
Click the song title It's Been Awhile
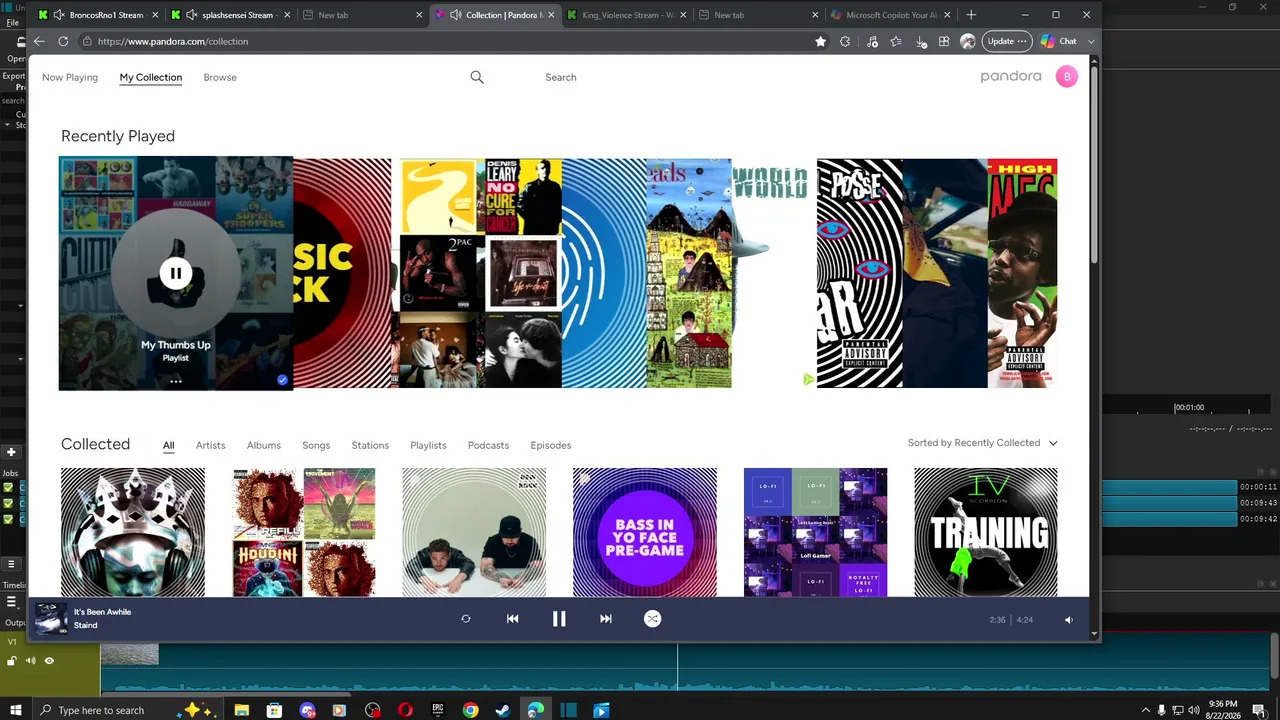click(102, 612)
